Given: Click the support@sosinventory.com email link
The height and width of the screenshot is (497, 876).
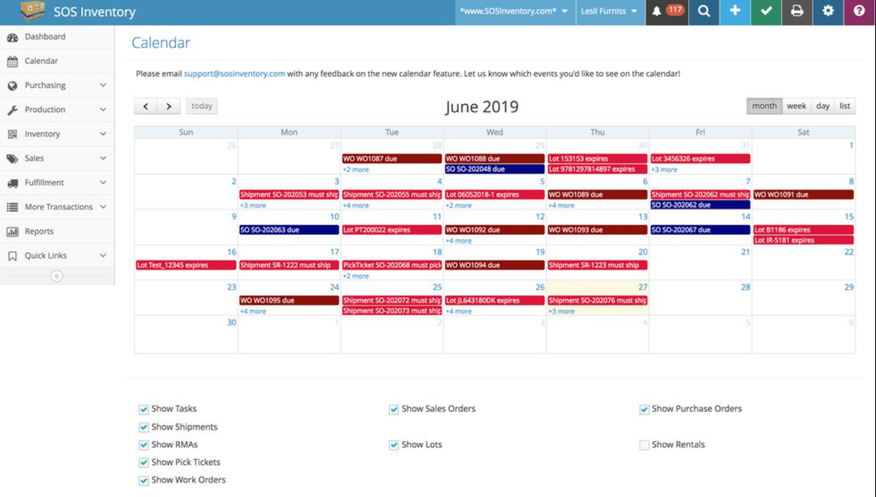Looking at the screenshot, I should pos(234,74).
